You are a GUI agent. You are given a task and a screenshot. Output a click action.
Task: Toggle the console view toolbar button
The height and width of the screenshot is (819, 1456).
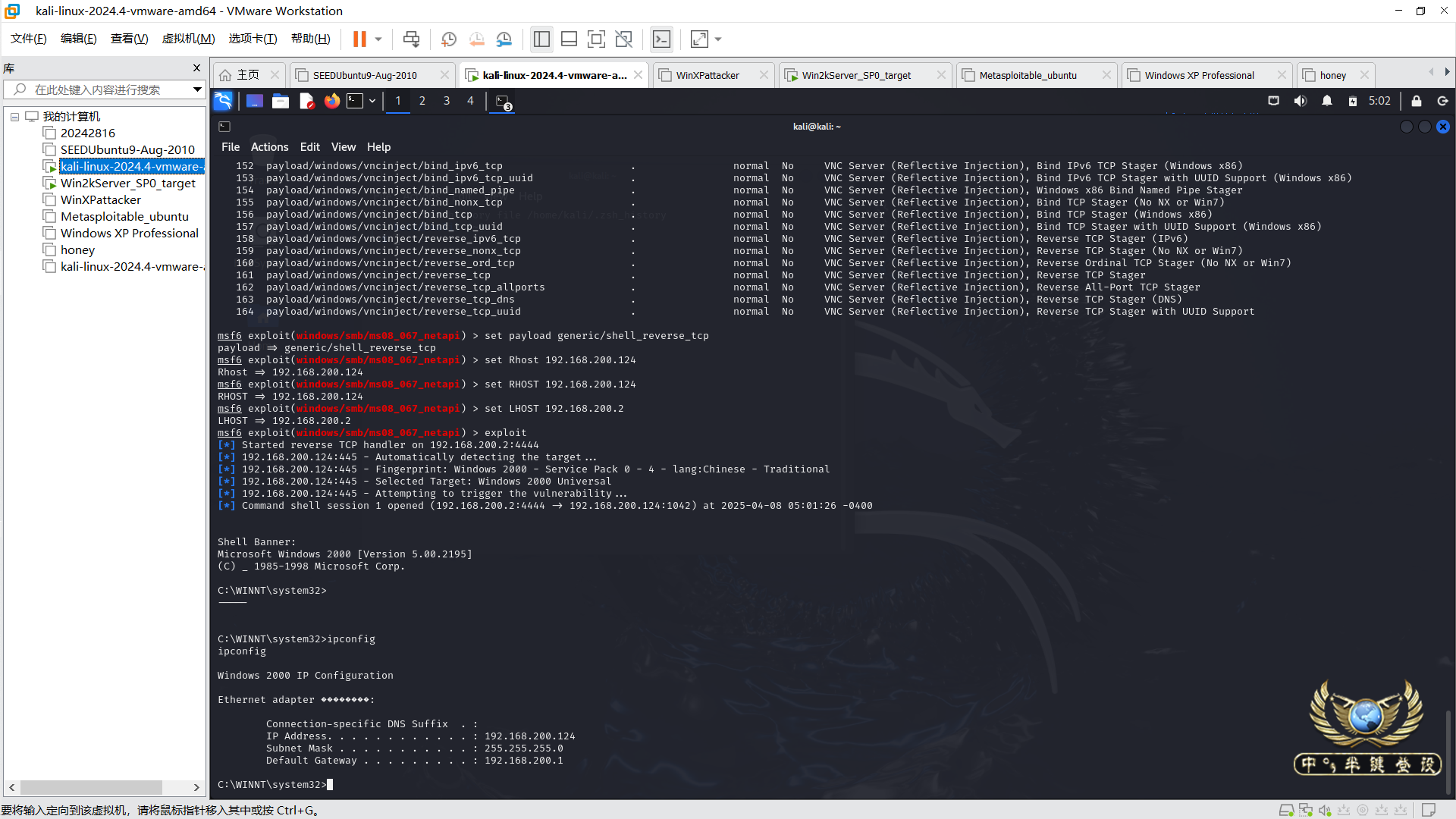(x=661, y=39)
